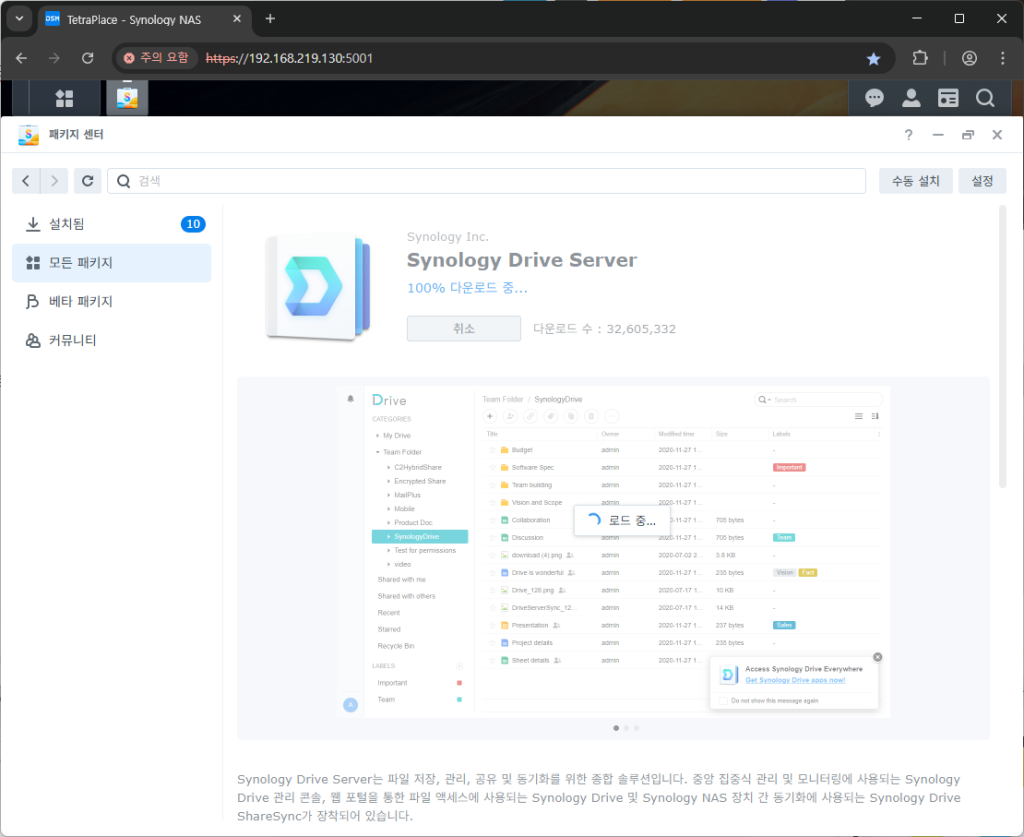Click the 다운로드 수 : 32,605,332 text
Viewport: 1024px width, 837px height.
tap(605, 329)
